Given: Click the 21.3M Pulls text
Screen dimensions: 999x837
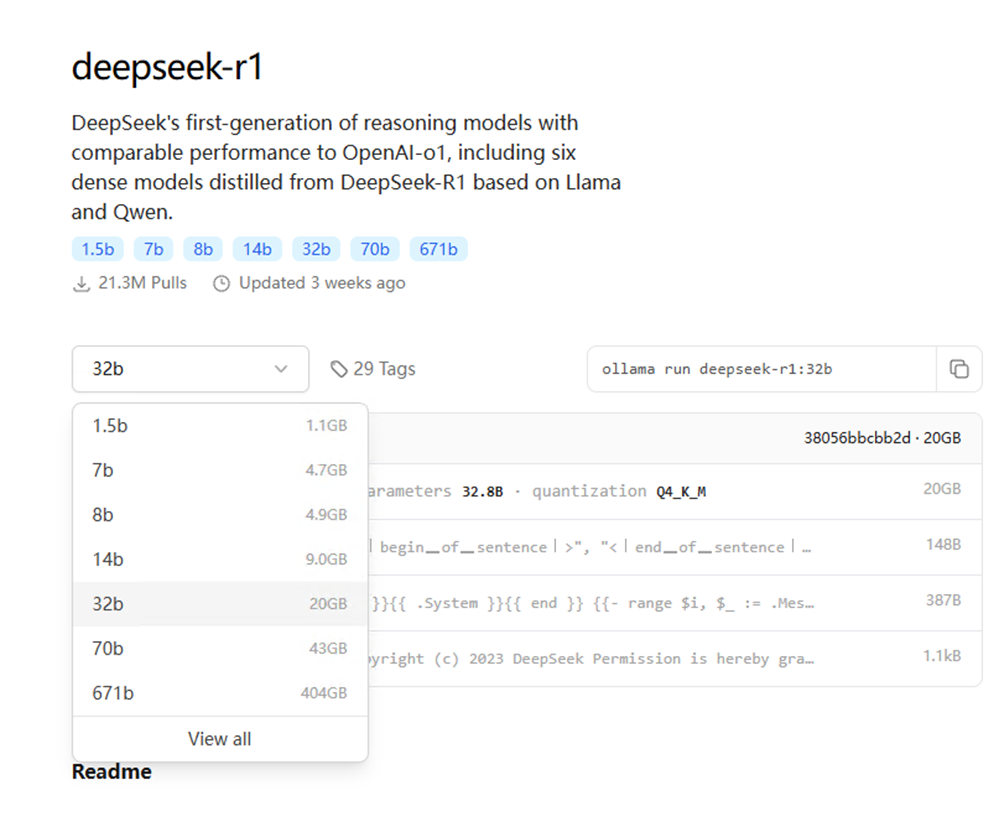Looking at the screenshot, I should pyautogui.click(x=143, y=283).
